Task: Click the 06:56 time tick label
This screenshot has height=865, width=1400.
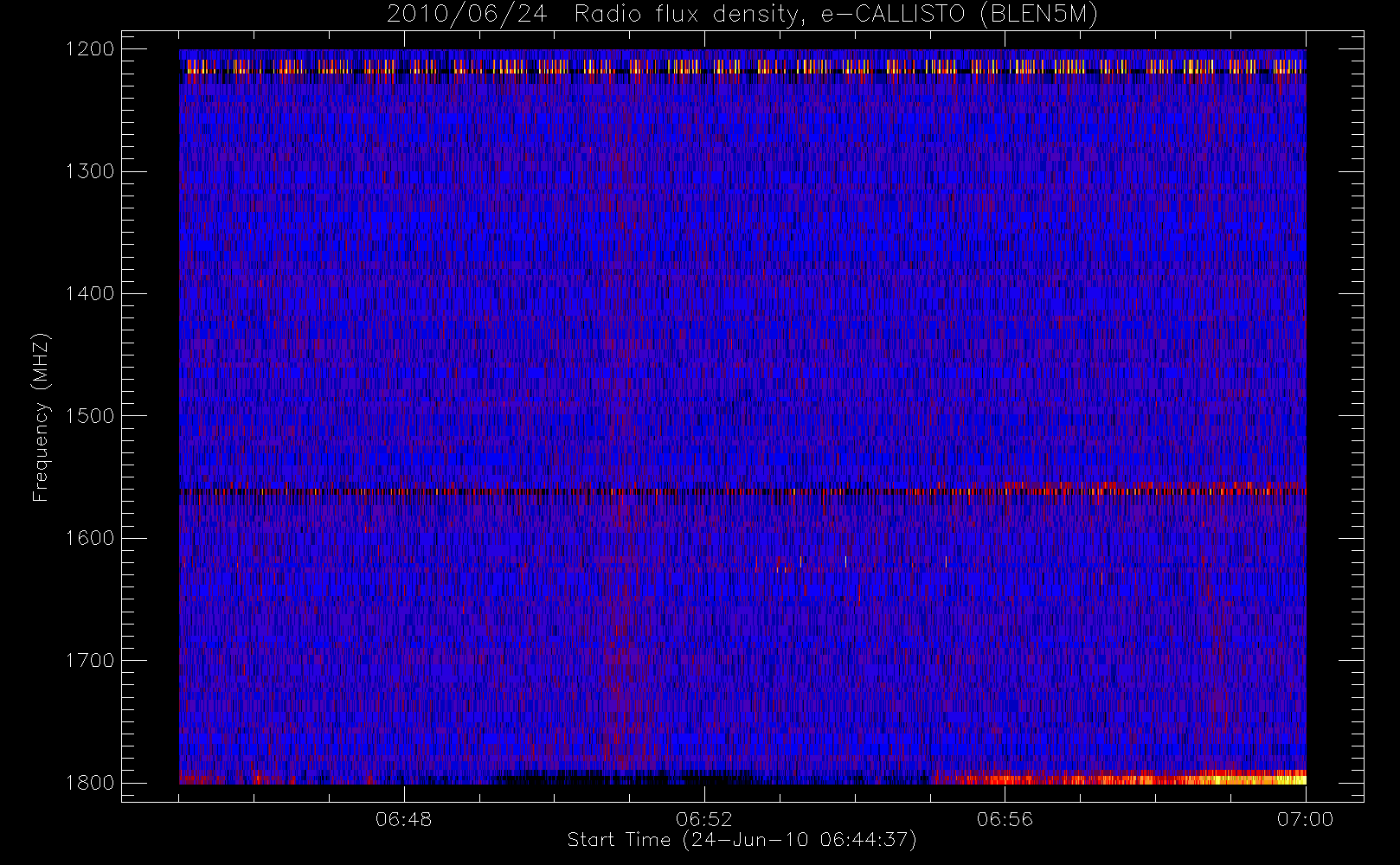Action: tap(1005, 819)
